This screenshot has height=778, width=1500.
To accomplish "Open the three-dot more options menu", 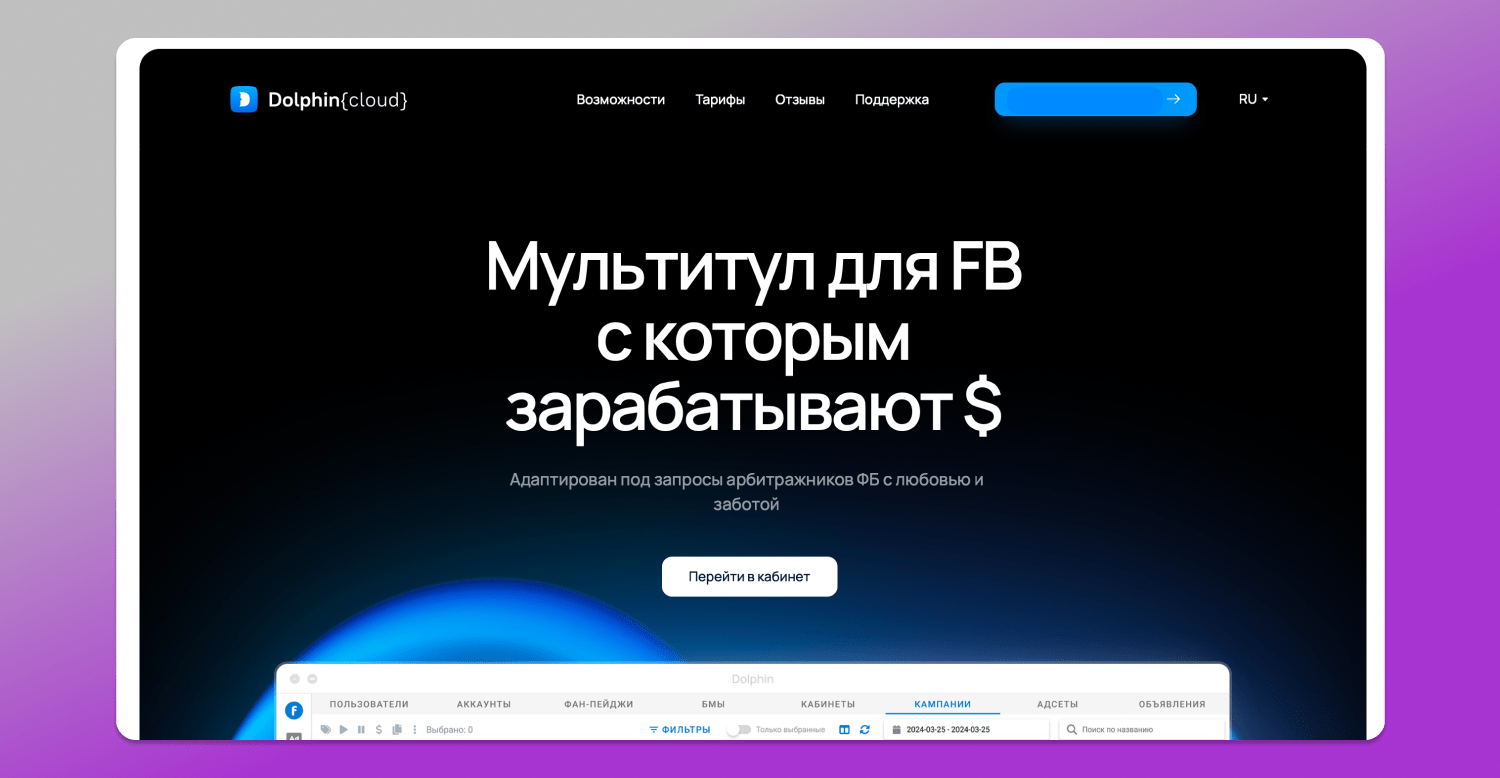I will point(413,730).
